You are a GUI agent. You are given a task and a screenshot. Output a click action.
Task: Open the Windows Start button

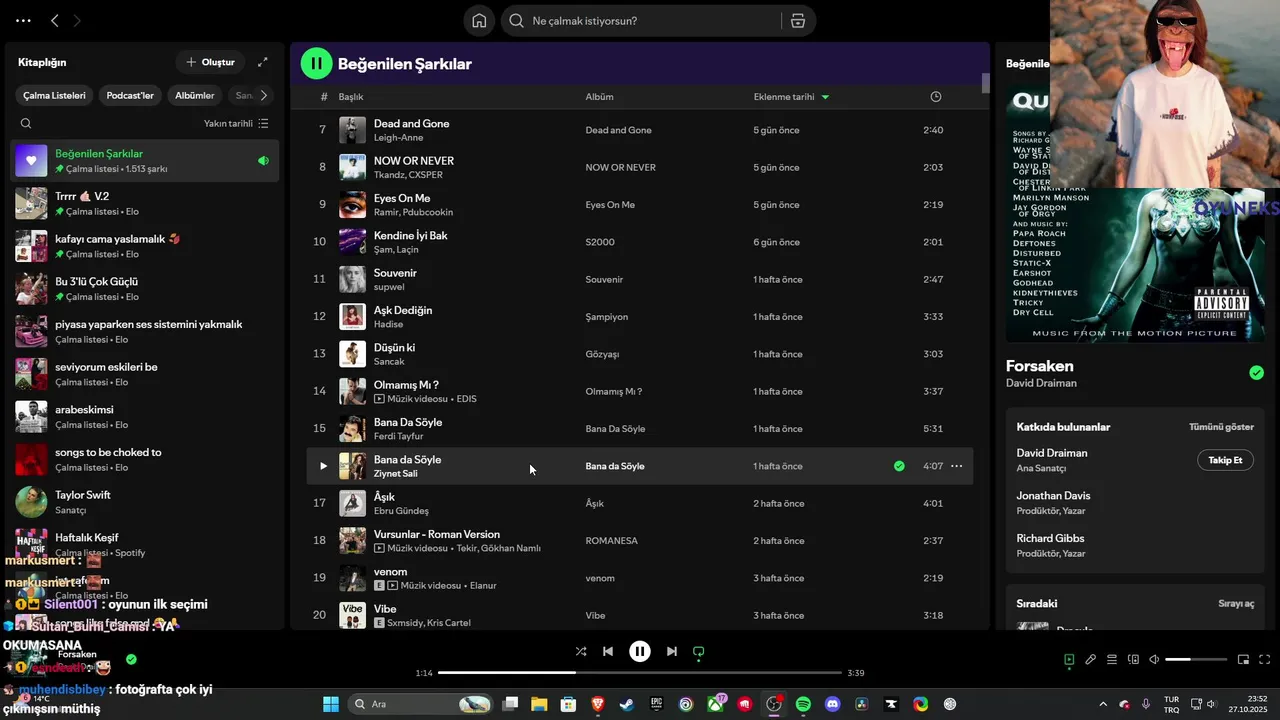330,704
